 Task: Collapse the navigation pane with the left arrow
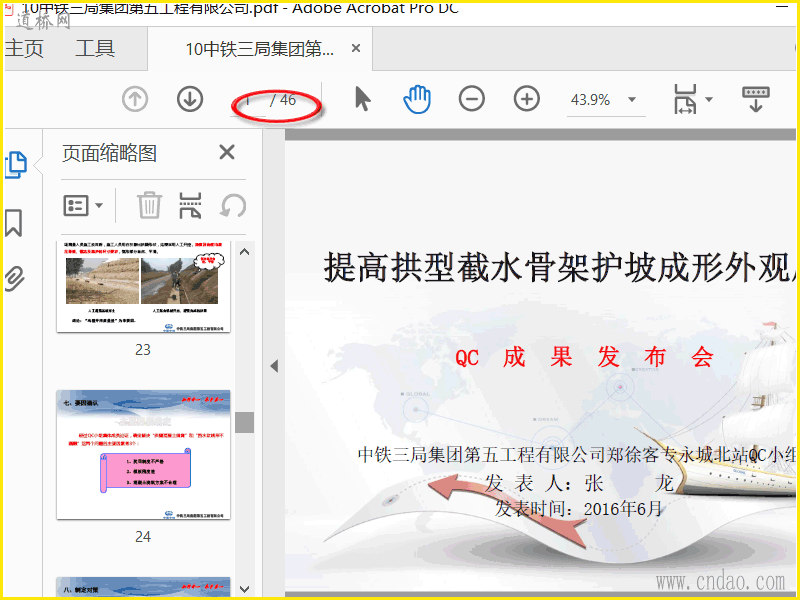274,366
